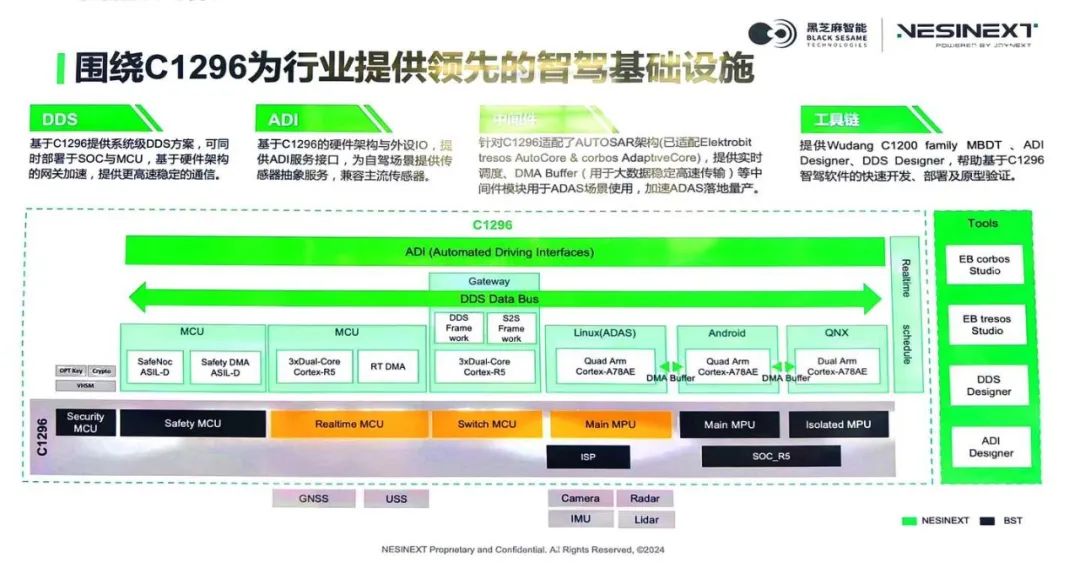
Task: Click the green NESINEXT legend swatch
Action: pyautogui.click(x=909, y=520)
